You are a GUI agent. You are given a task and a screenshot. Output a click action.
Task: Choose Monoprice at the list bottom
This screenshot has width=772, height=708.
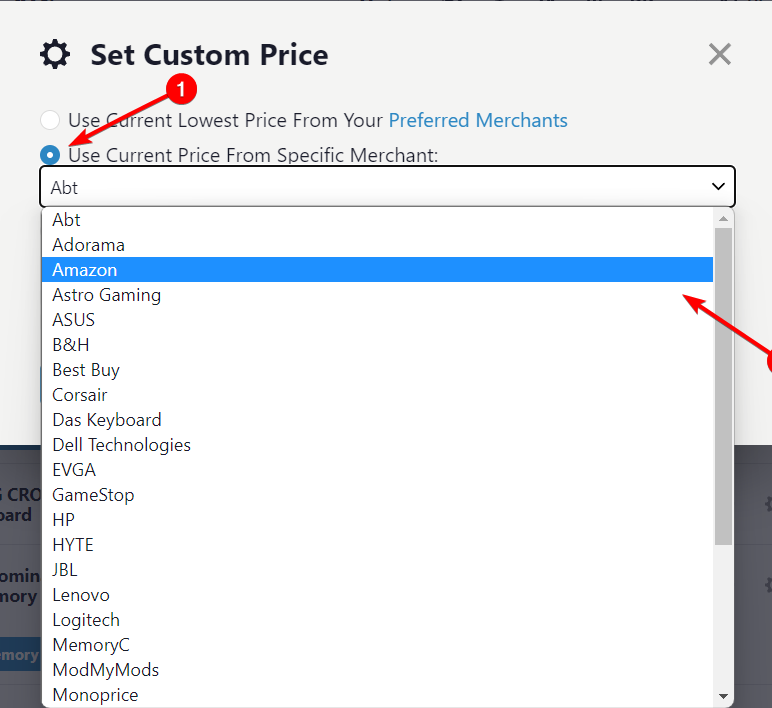click(x=95, y=695)
